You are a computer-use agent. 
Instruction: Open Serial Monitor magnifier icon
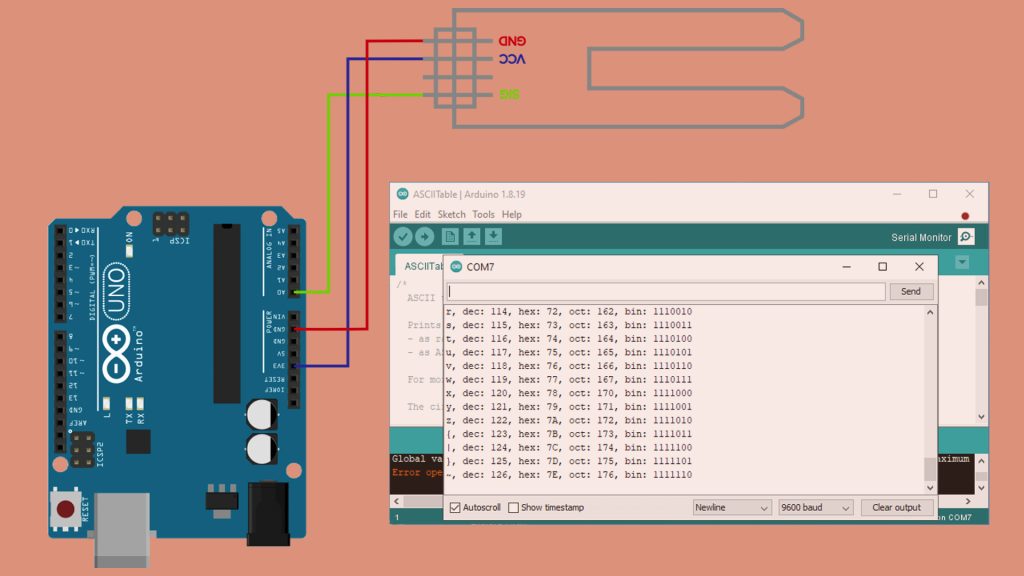tap(966, 236)
